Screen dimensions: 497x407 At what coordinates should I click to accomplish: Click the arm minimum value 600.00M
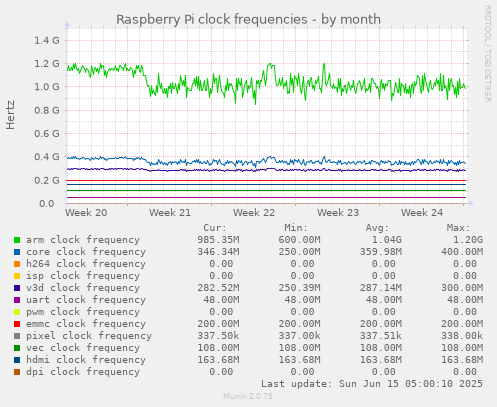299,240
